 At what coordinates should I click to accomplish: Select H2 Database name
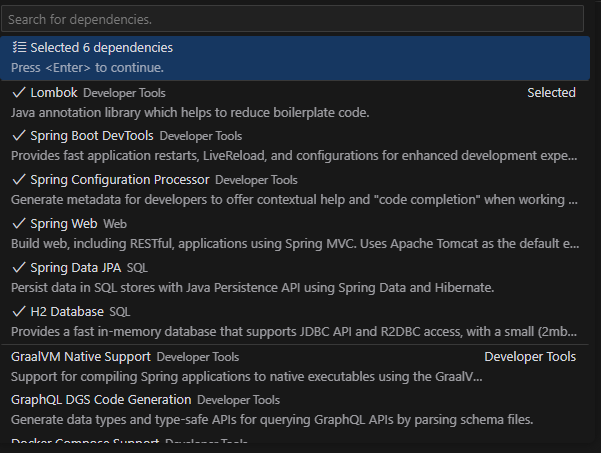point(67,312)
